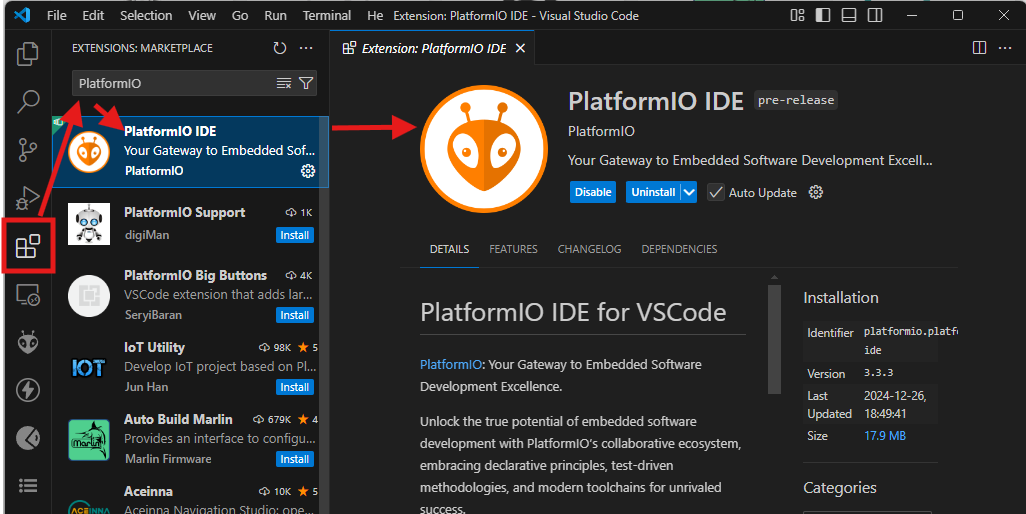This screenshot has height=514, width=1026.
Task: Open the Selection menu
Action: click(x=146, y=15)
